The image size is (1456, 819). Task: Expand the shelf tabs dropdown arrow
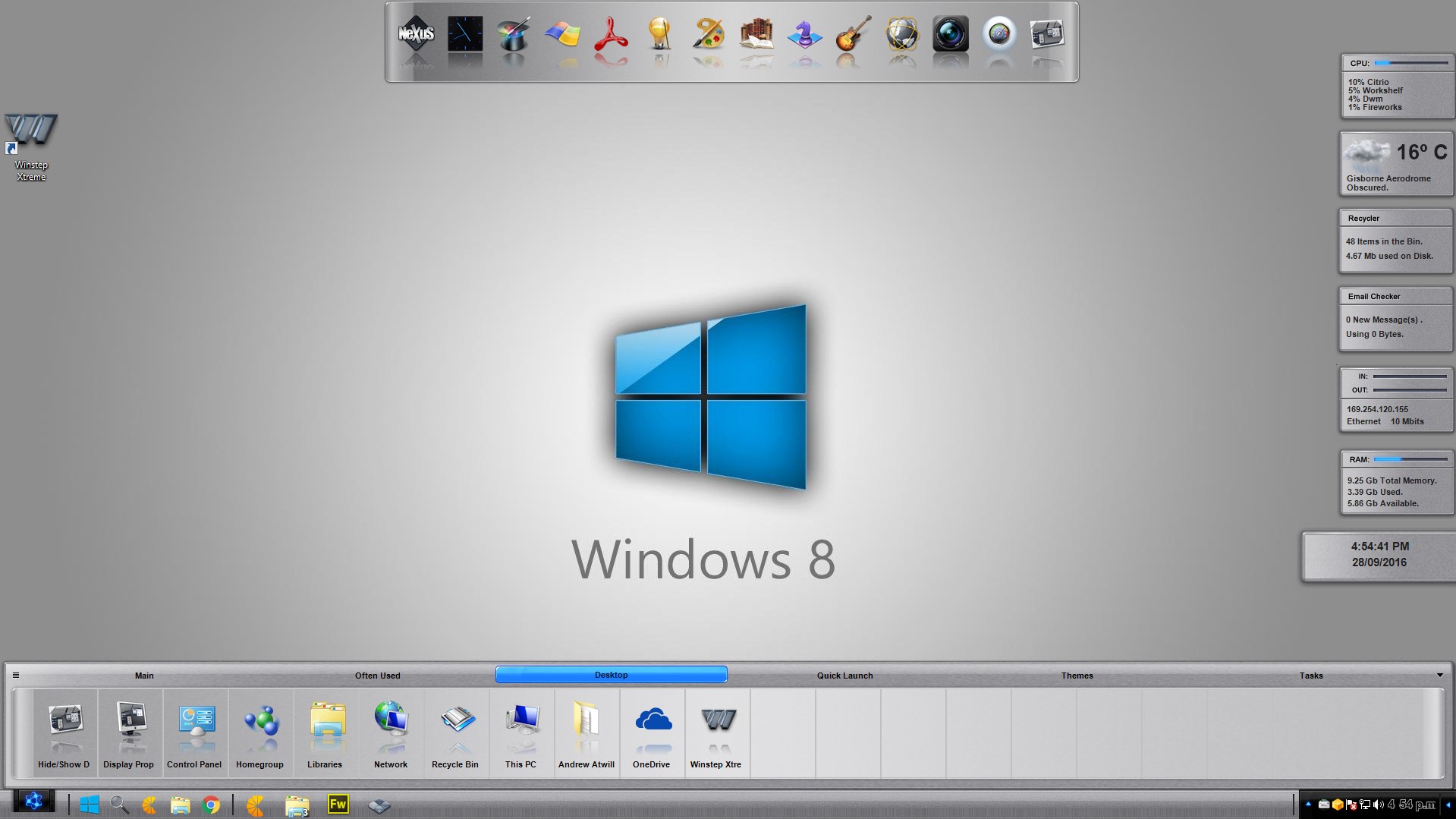pyautogui.click(x=1439, y=675)
